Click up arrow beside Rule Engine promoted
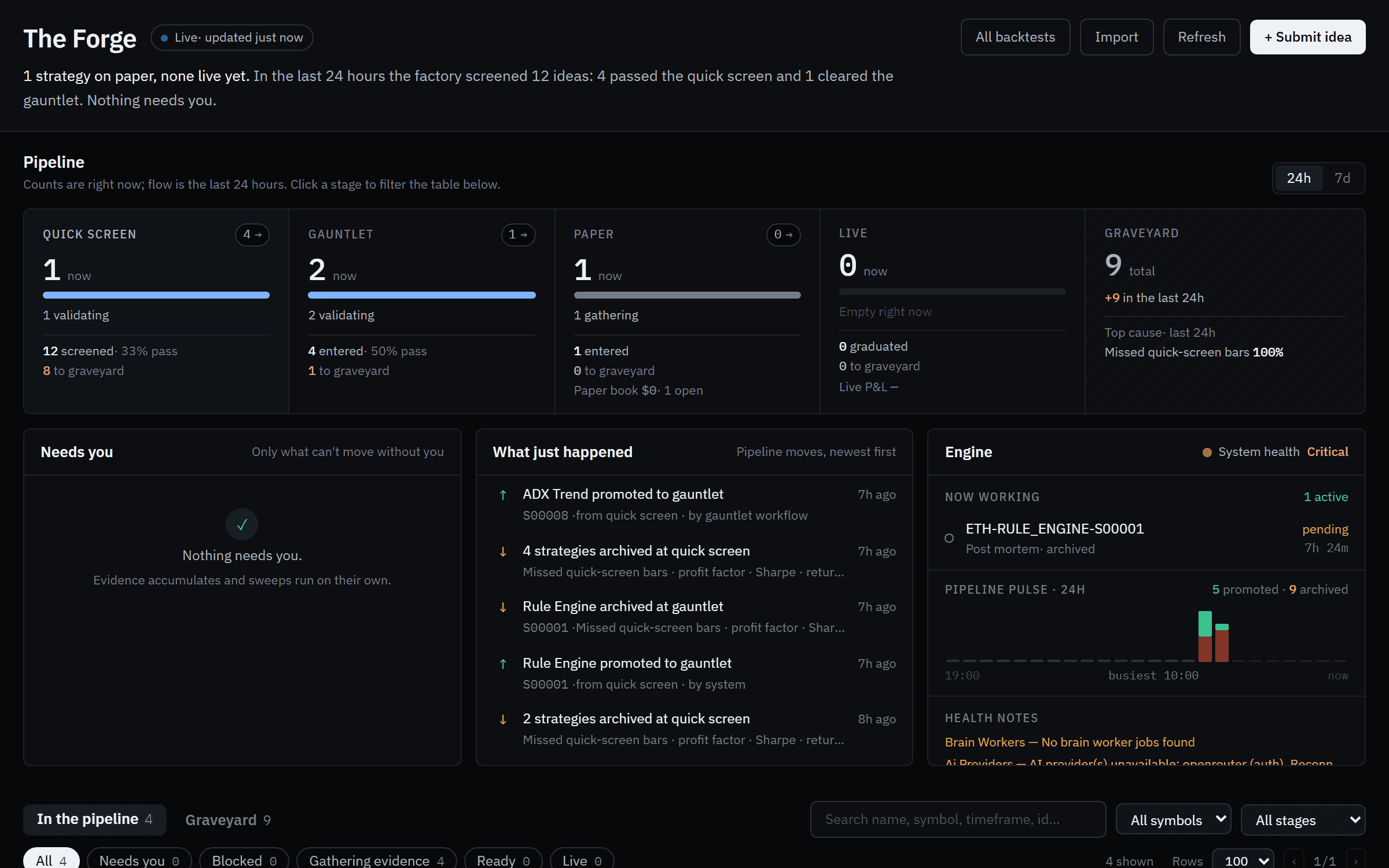This screenshot has height=868, width=1389. pyautogui.click(x=503, y=664)
